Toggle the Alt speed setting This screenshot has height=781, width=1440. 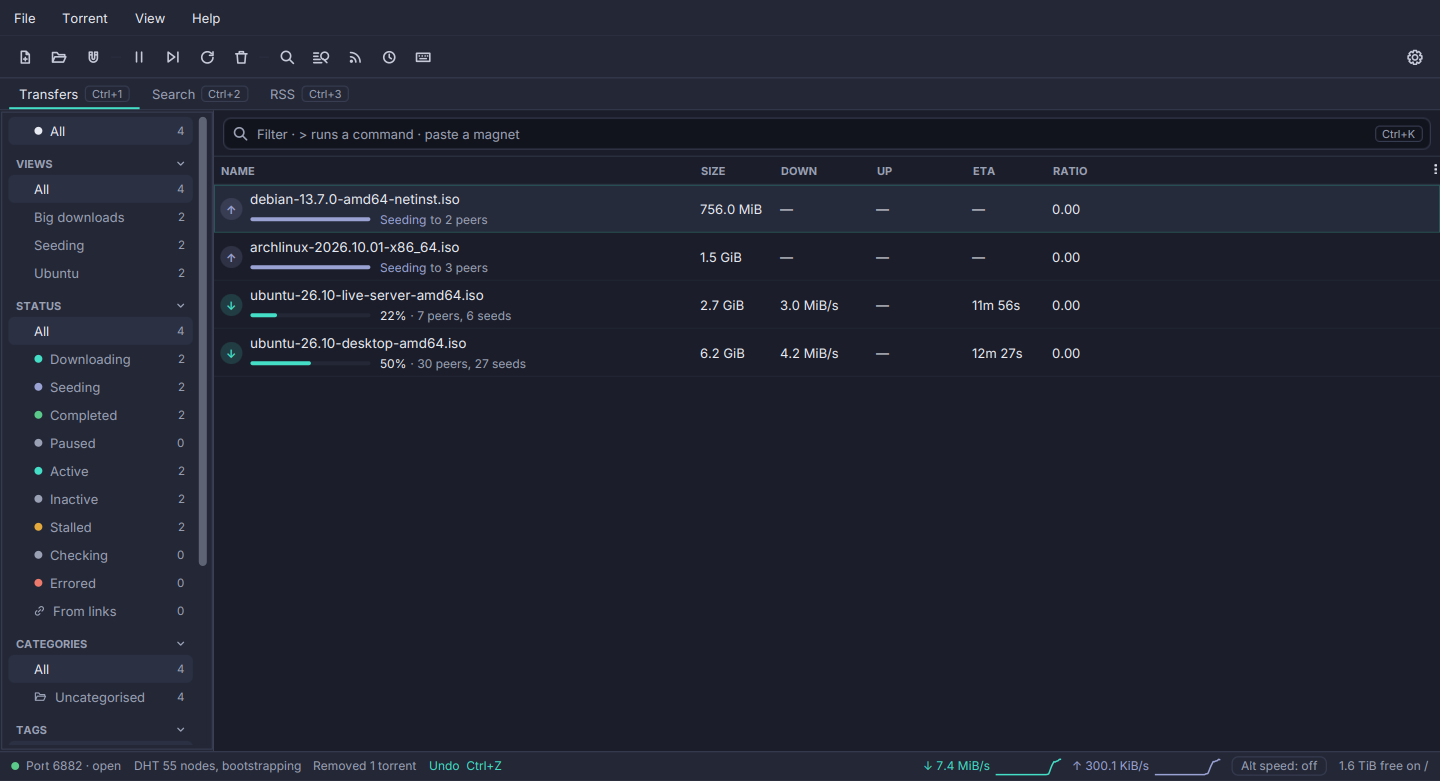tap(1279, 766)
